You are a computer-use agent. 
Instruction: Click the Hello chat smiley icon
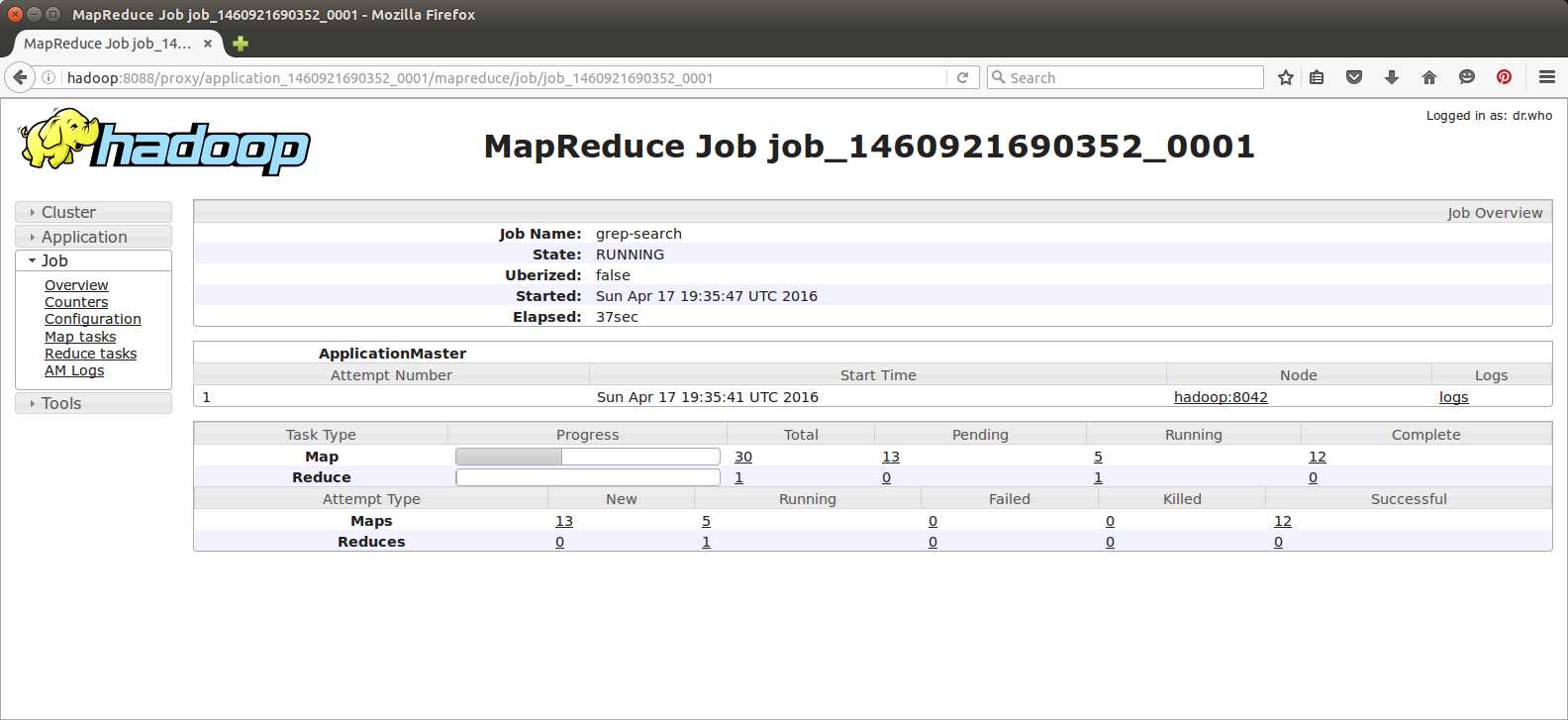pos(1467,77)
